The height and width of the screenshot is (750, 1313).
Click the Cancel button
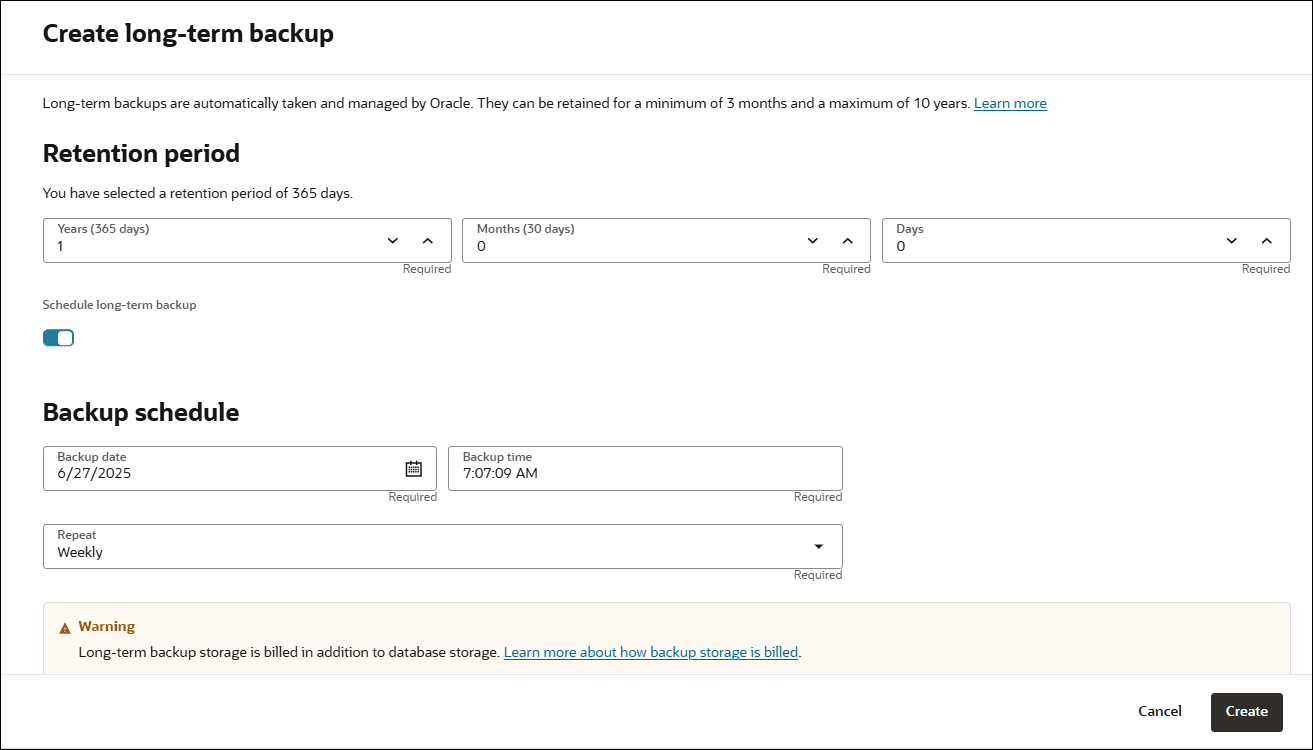1159,711
